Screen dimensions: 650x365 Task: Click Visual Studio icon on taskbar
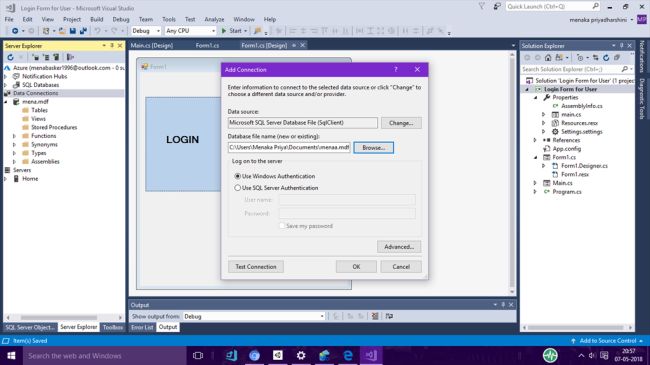point(371,355)
